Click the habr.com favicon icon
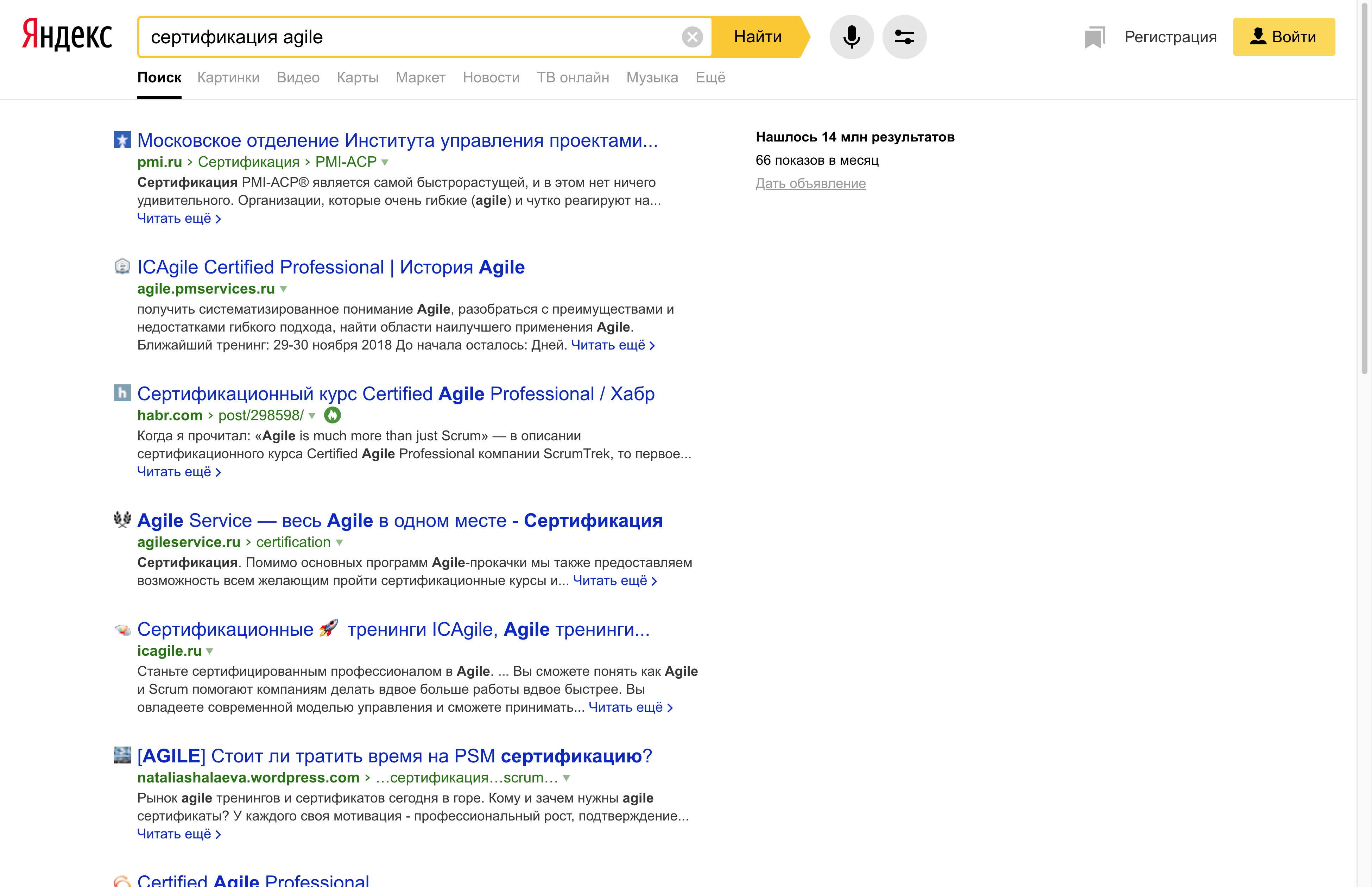 (122, 394)
